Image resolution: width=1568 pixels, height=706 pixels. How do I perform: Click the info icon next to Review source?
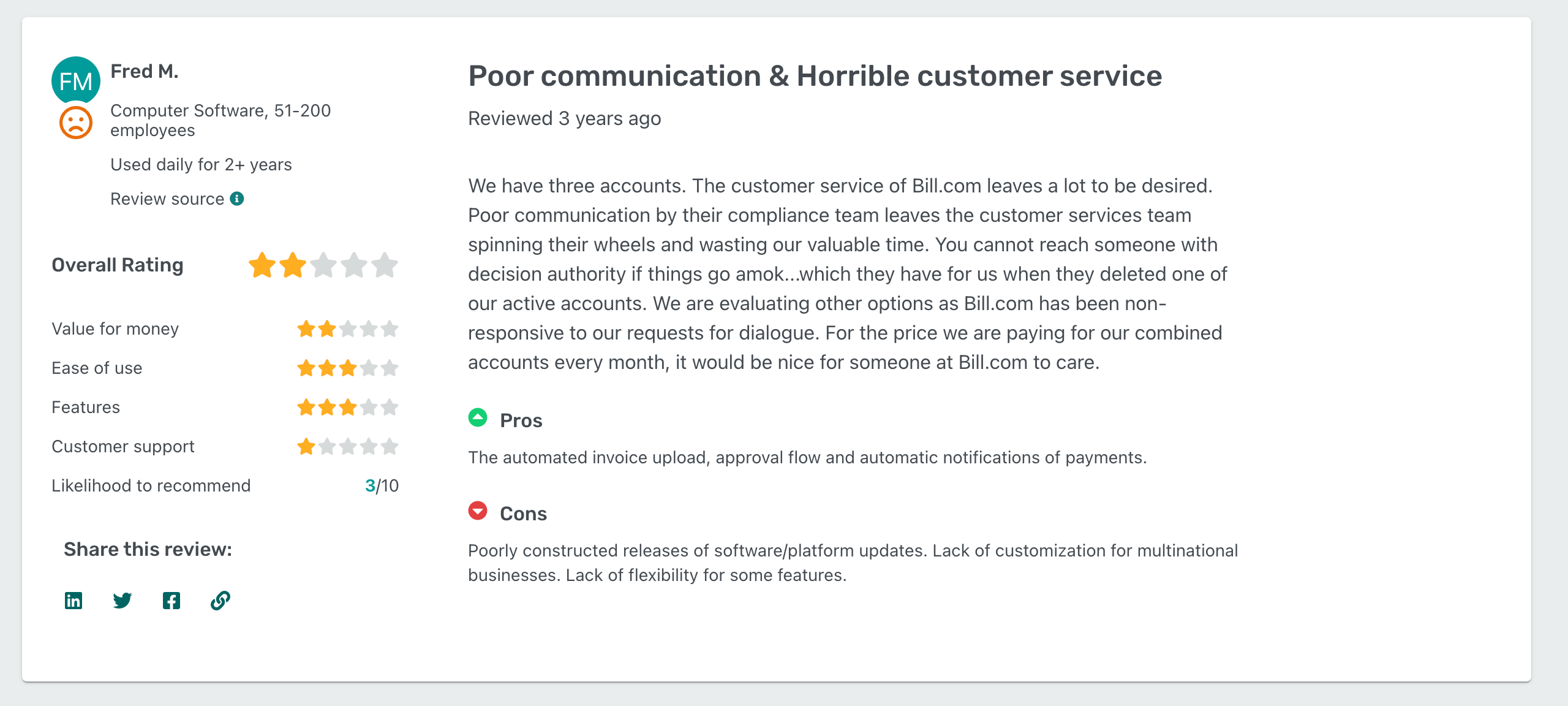click(x=238, y=198)
